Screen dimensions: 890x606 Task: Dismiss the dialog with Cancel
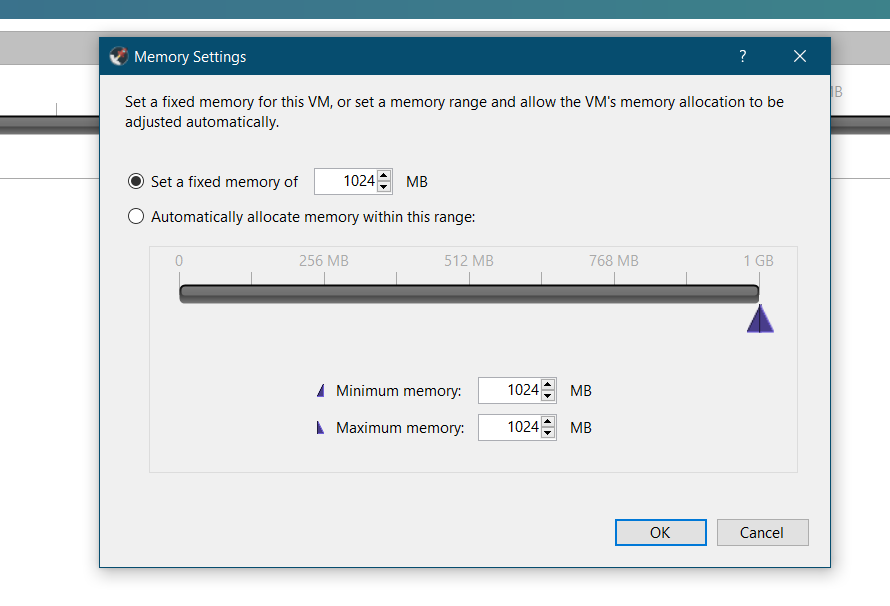(x=762, y=532)
